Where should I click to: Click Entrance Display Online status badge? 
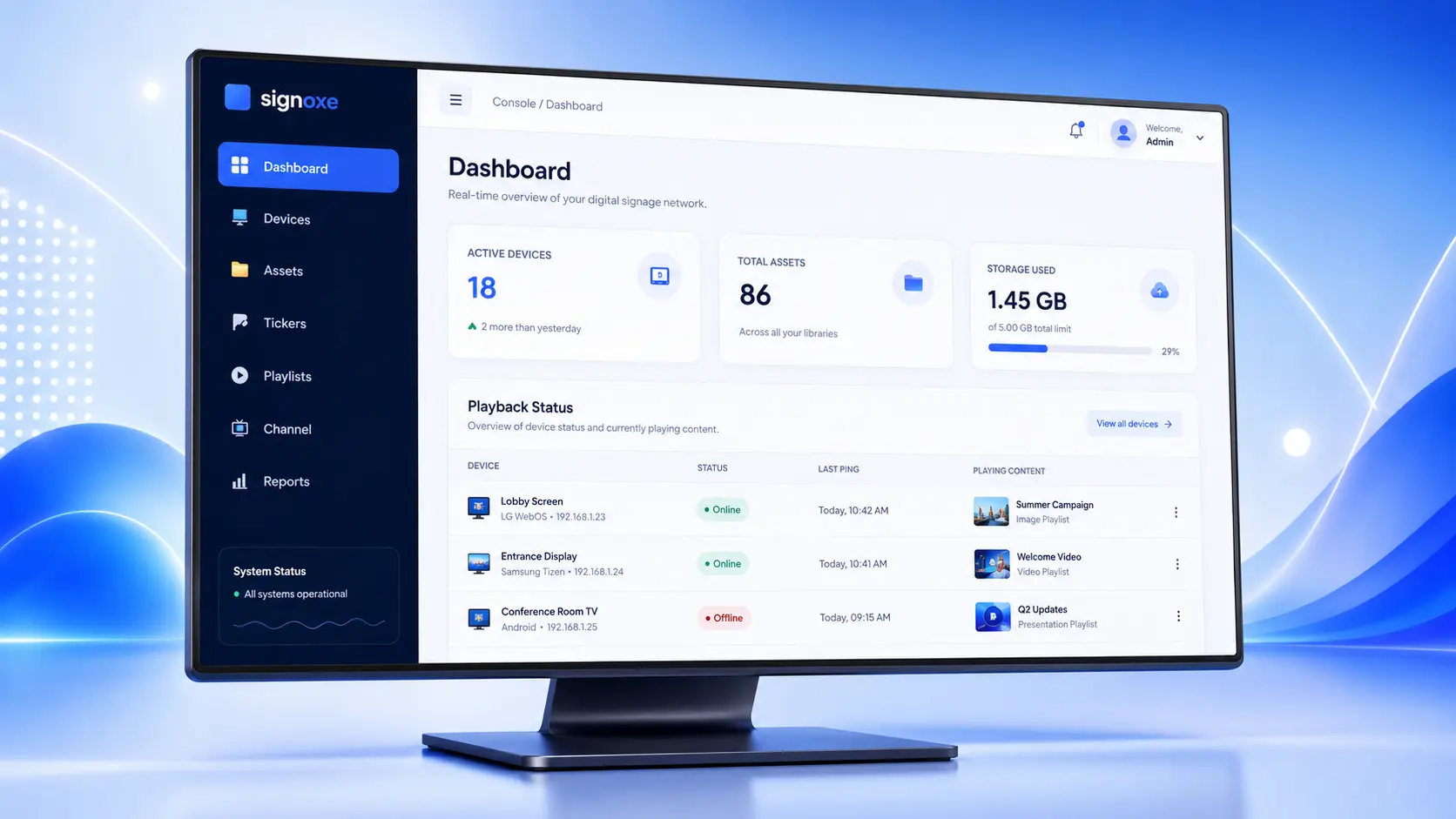(x=723, y=564)
